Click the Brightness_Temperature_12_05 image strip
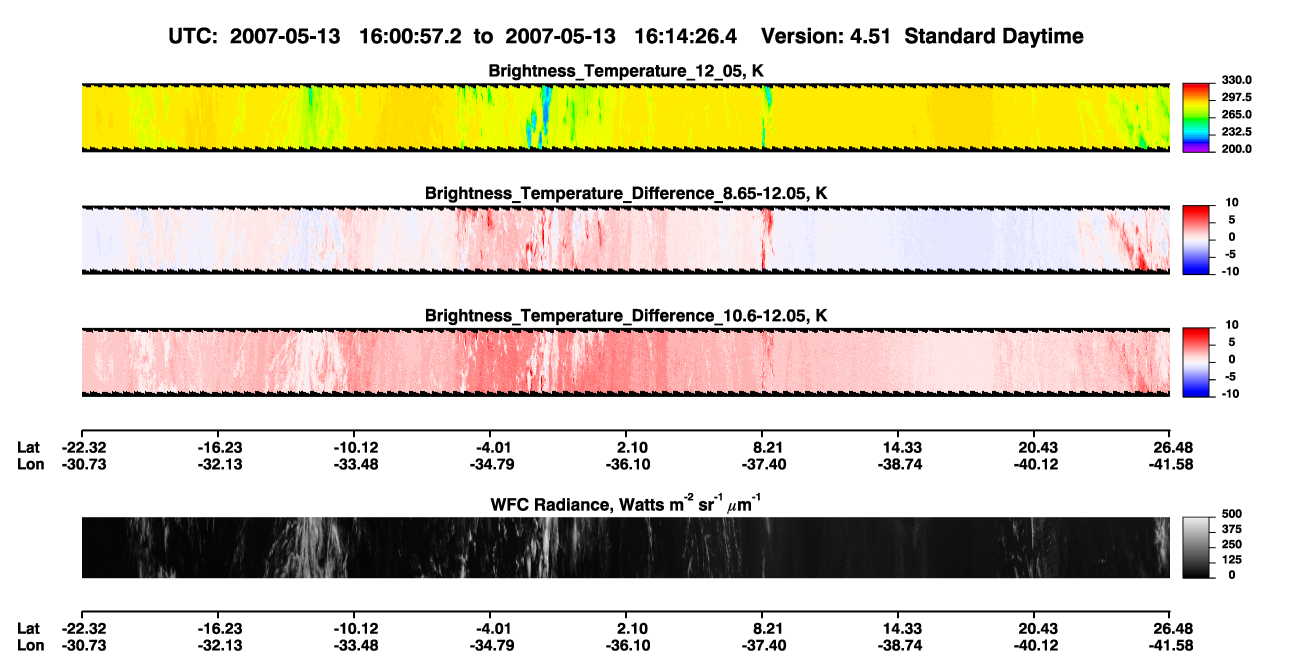 (x=625, y=117)
